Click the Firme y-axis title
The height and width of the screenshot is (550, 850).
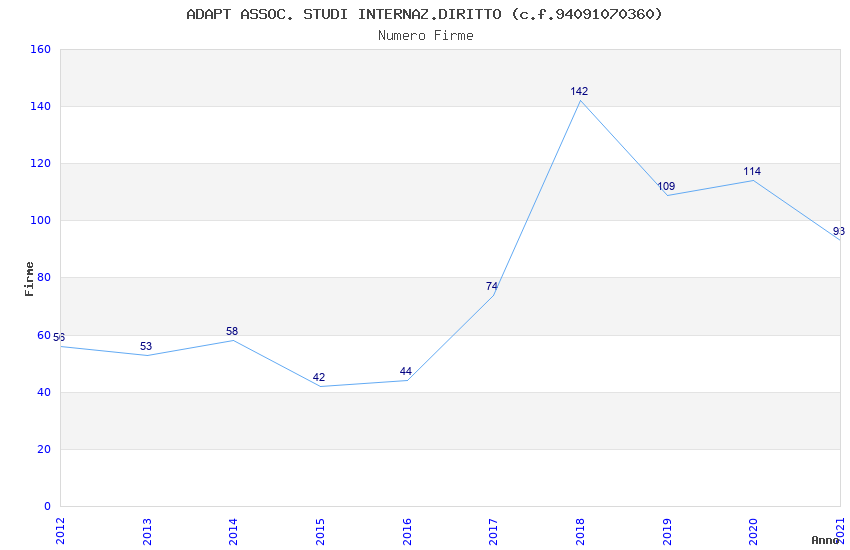(29, 279)
